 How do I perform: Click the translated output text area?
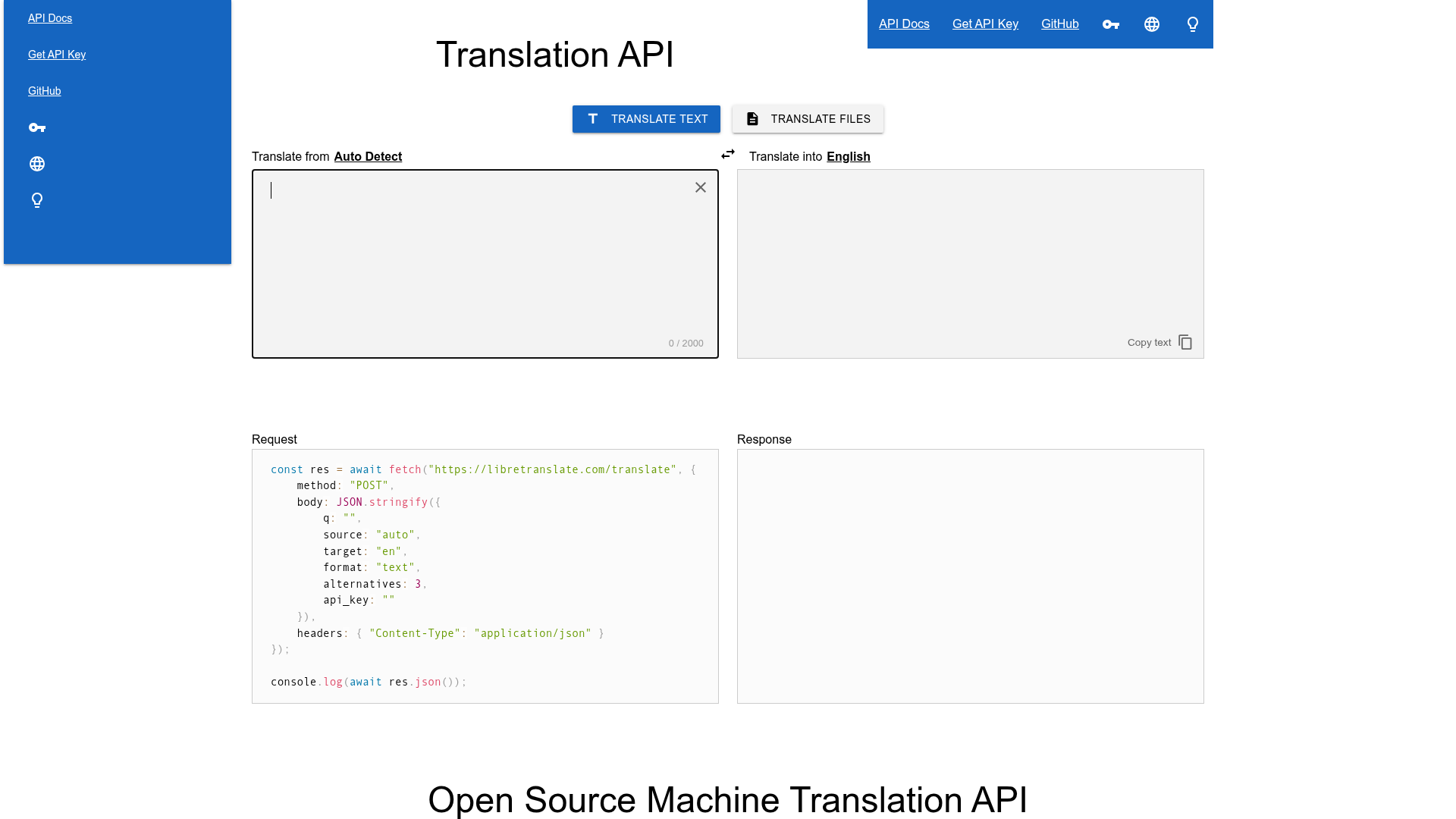[971, 264]
